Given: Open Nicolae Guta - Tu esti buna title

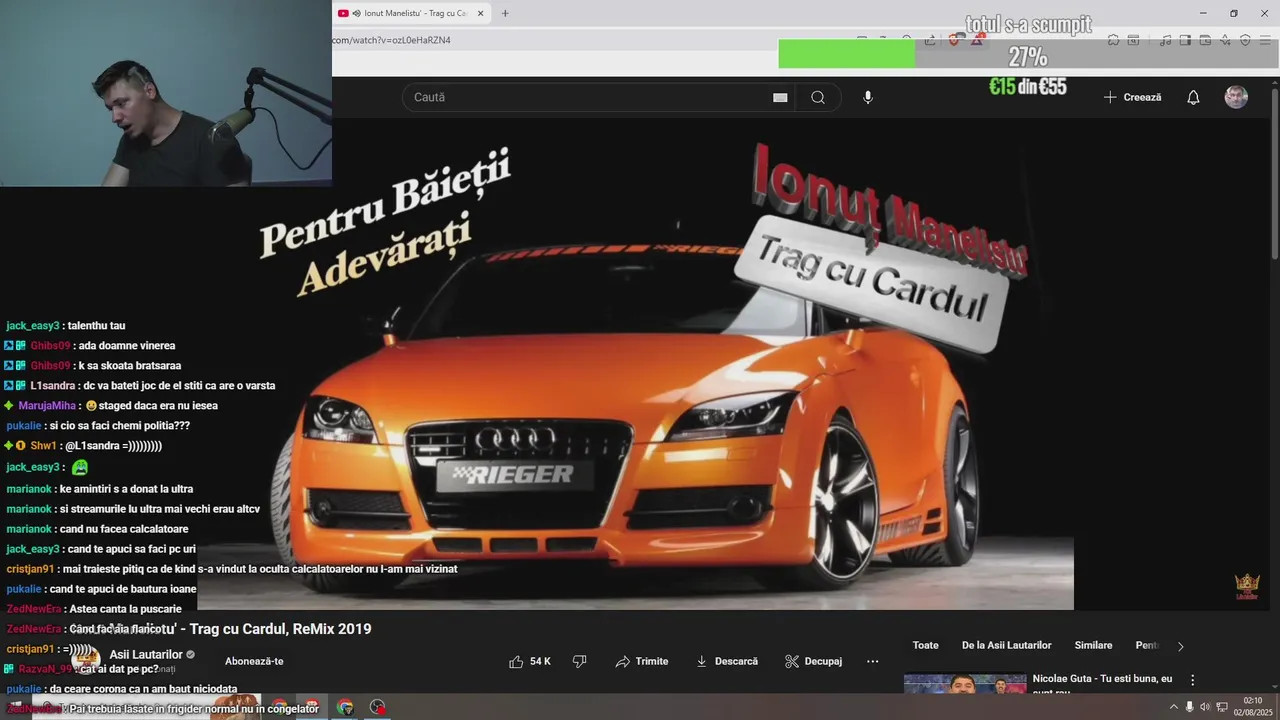Looking at the screenshot, I should coord(1102,684).
